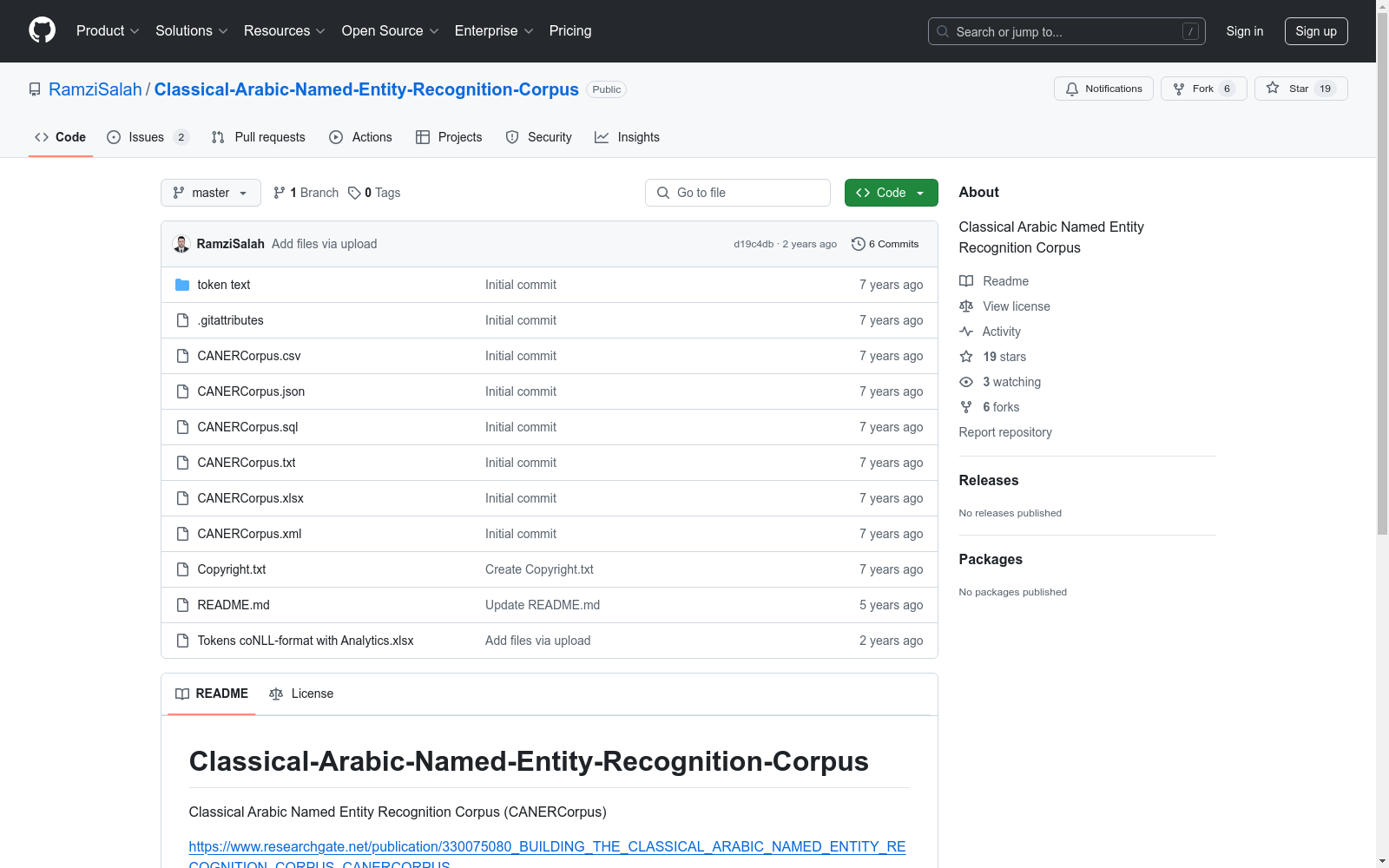Viewport: 1389px width, 868px height.
Task: Click file icon for CANERCorpus.txt
Action: click(x=182, y=463)
